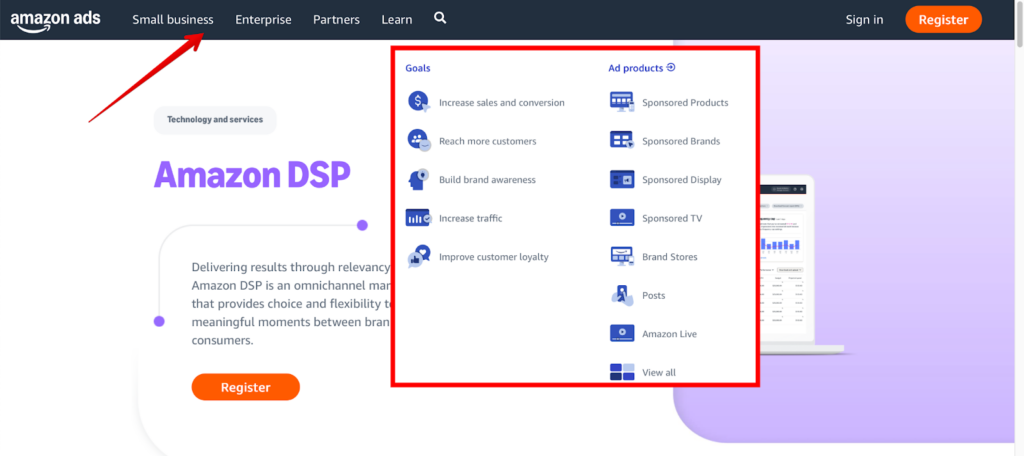Screen dimensions: 1024x456
Task: Select Increase sales and conversion link
Action: tap(502, 103)
